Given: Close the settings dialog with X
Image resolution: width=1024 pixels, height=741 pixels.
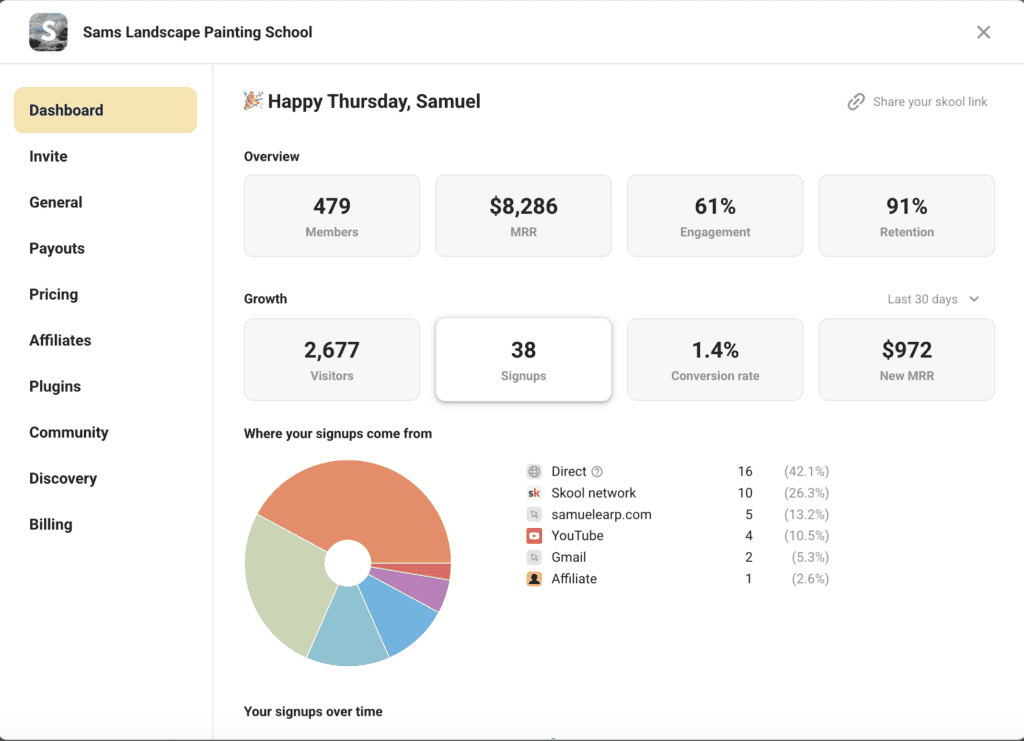Looking at the screenshot, I should (983, 32).
